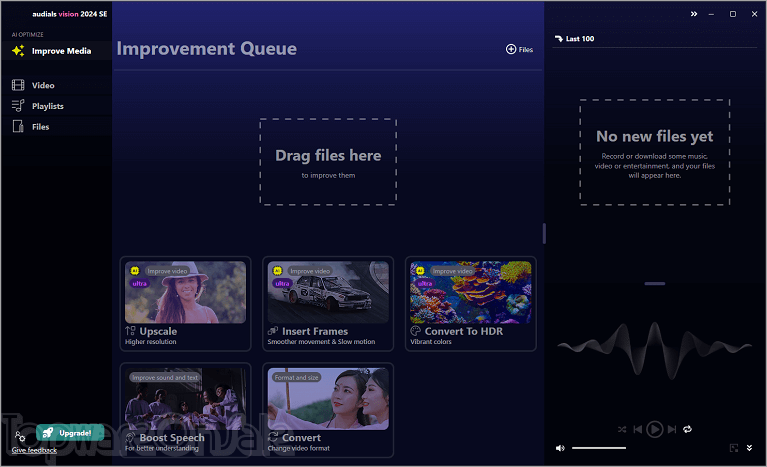767x467 pixels.
Task: Open the Boost Speech thumbnail
Action: pos(185,399)
